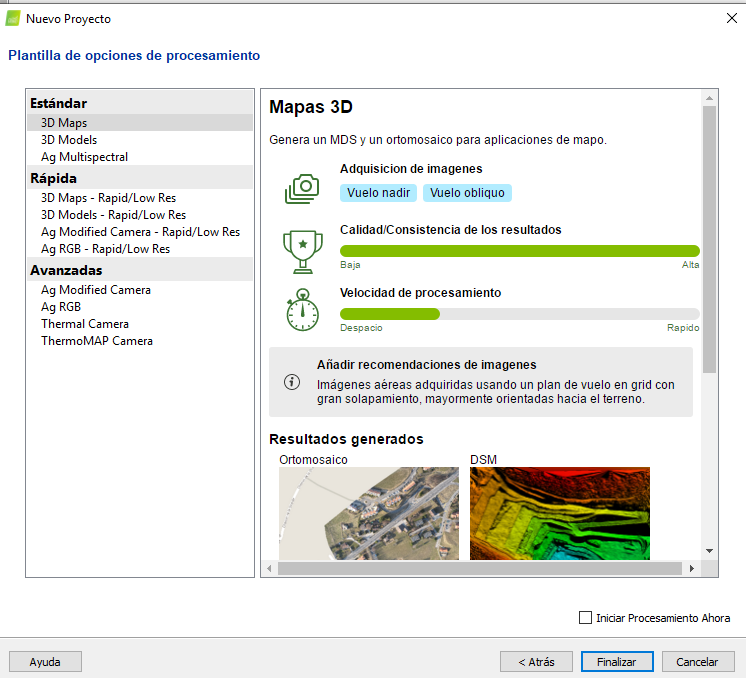Image resolution: width=746 pixels, height=678 pixels.
Task: Click the horizontal scrollbar left arrow
Action: (269, 569)
